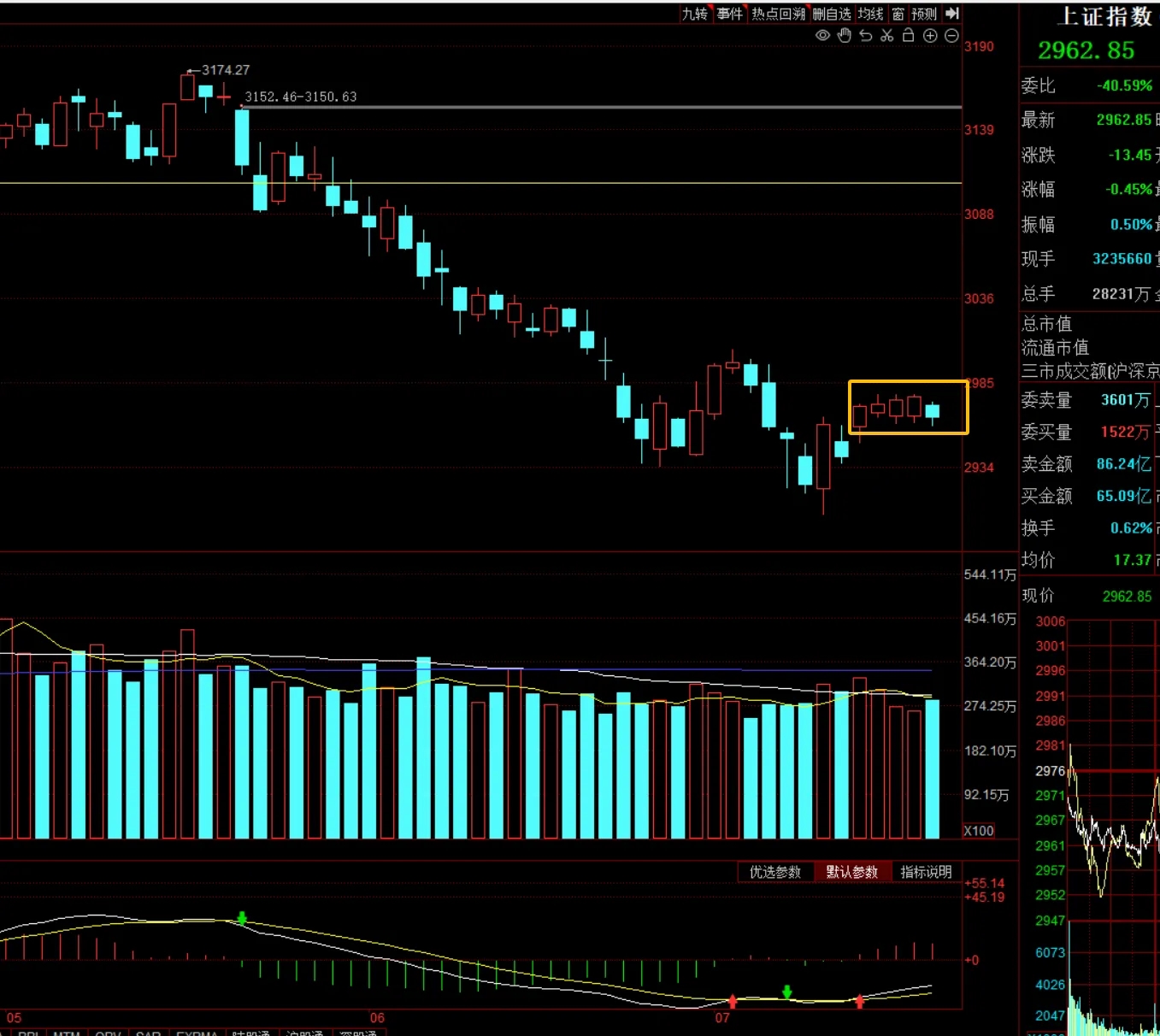Click the 涨跌 -13.45 value

(x=1130, y=155)
